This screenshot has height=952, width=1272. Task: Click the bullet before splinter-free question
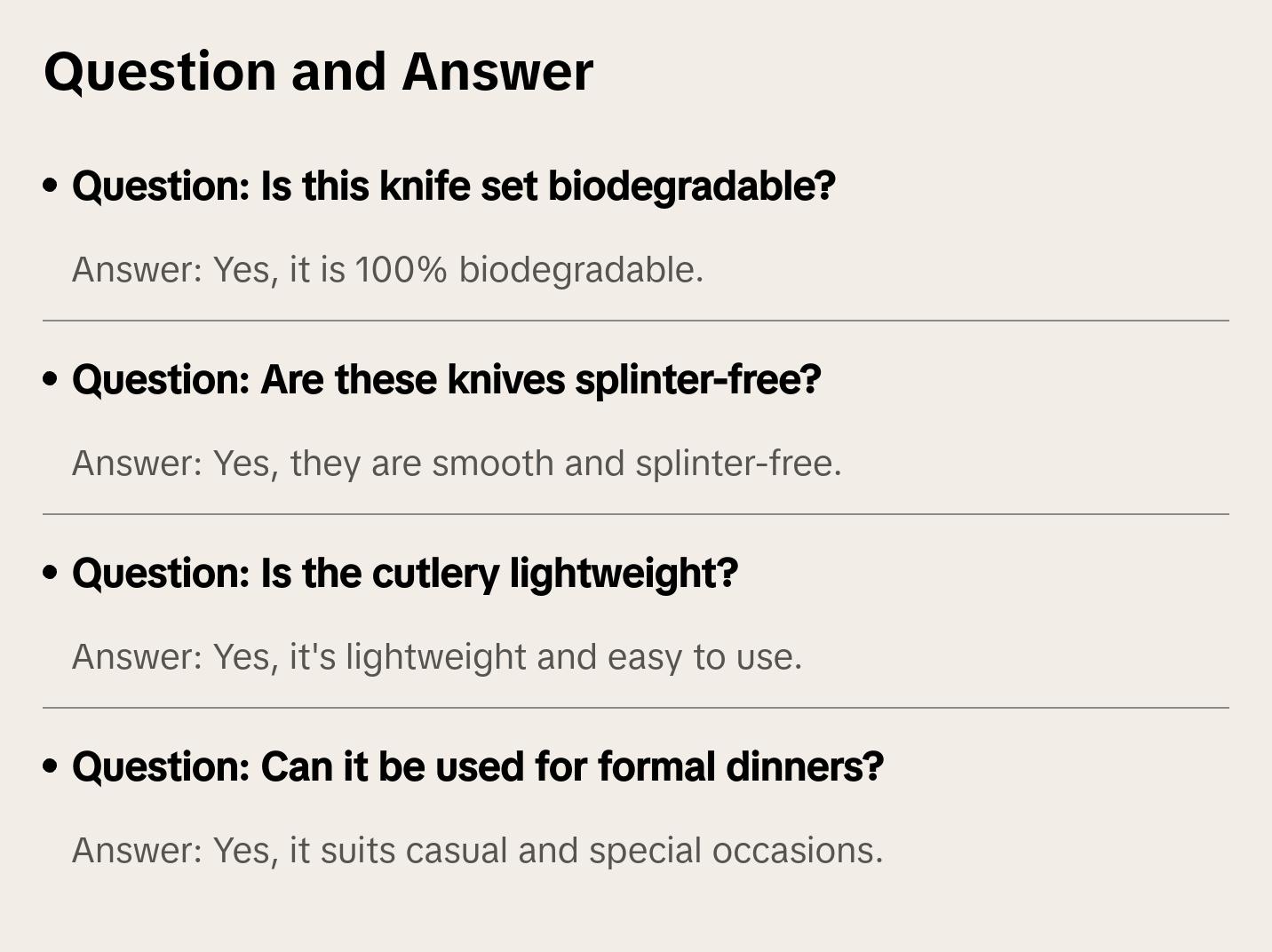[51, 380]
